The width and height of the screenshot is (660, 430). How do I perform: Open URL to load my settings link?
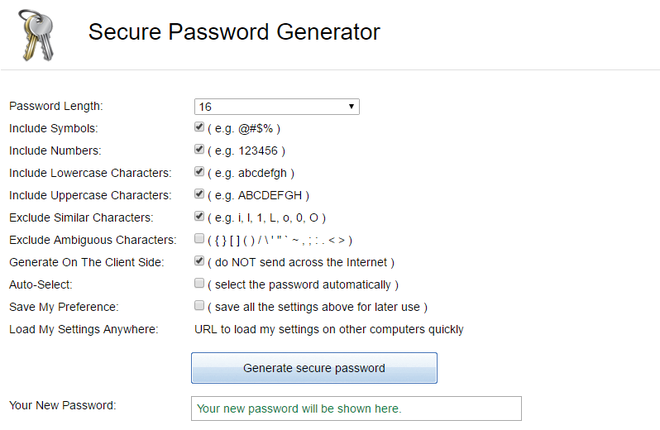pyautogui.click(x=329, y=329)
